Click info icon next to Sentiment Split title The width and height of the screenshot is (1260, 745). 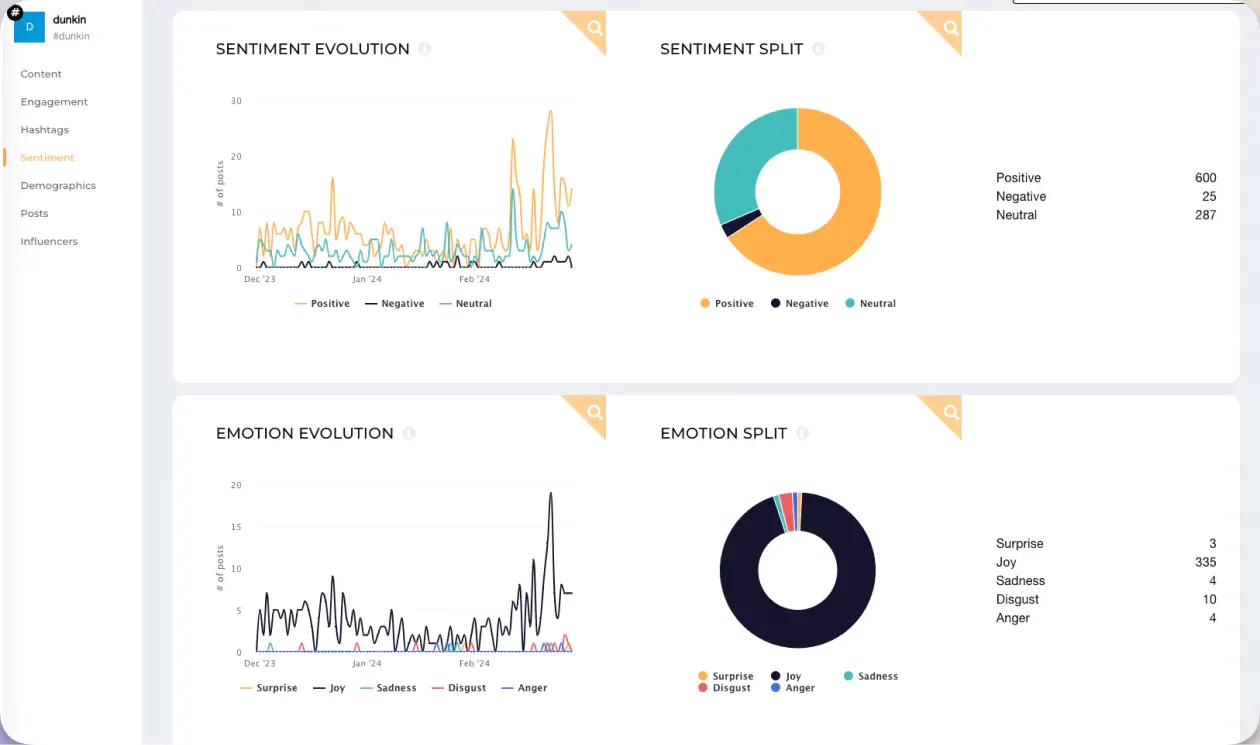[x=818, y=49]
